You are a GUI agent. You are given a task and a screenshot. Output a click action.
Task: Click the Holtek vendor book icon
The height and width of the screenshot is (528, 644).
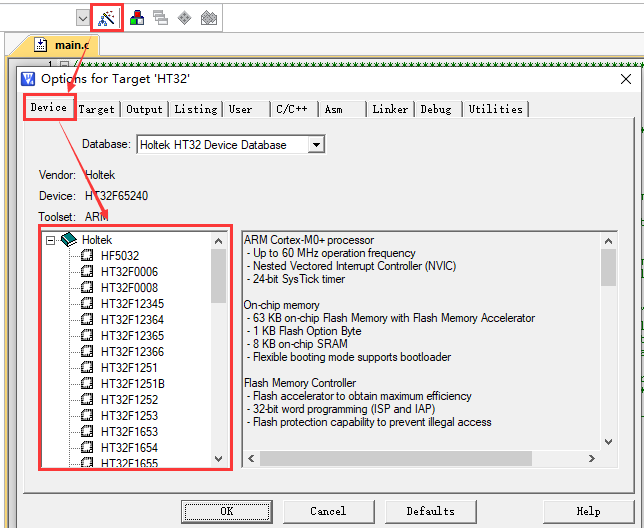(x=69, y=240)
